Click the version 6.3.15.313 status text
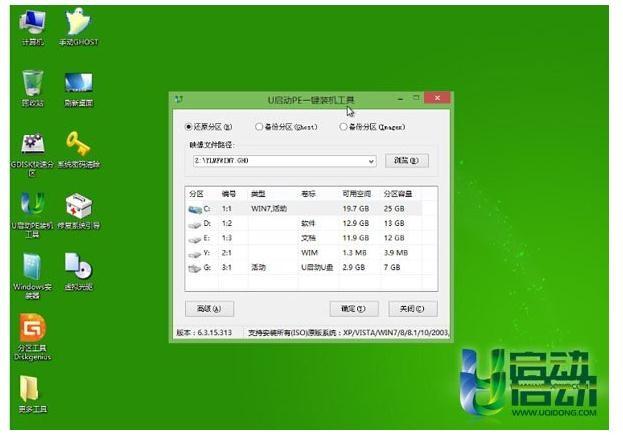 tap(204, 333)
